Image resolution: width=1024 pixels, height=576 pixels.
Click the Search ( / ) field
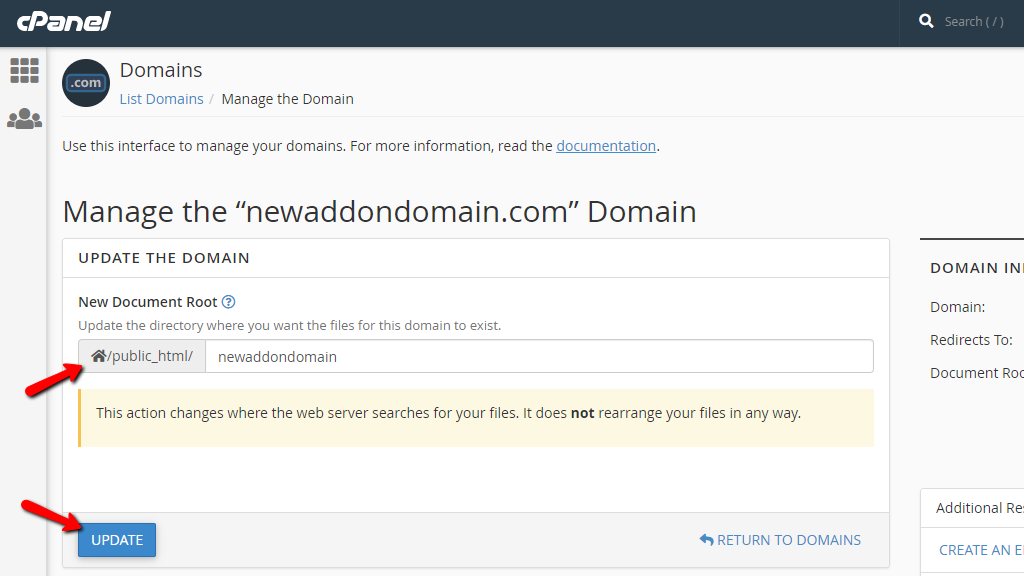pyautogui.click(x=972, y=20)
